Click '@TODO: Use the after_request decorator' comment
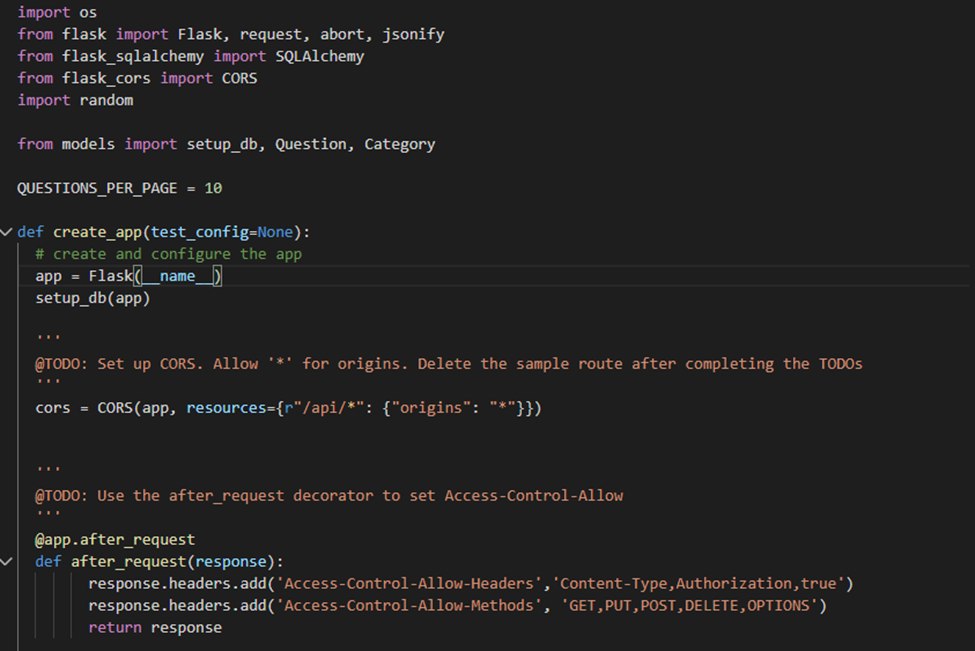 329,496
